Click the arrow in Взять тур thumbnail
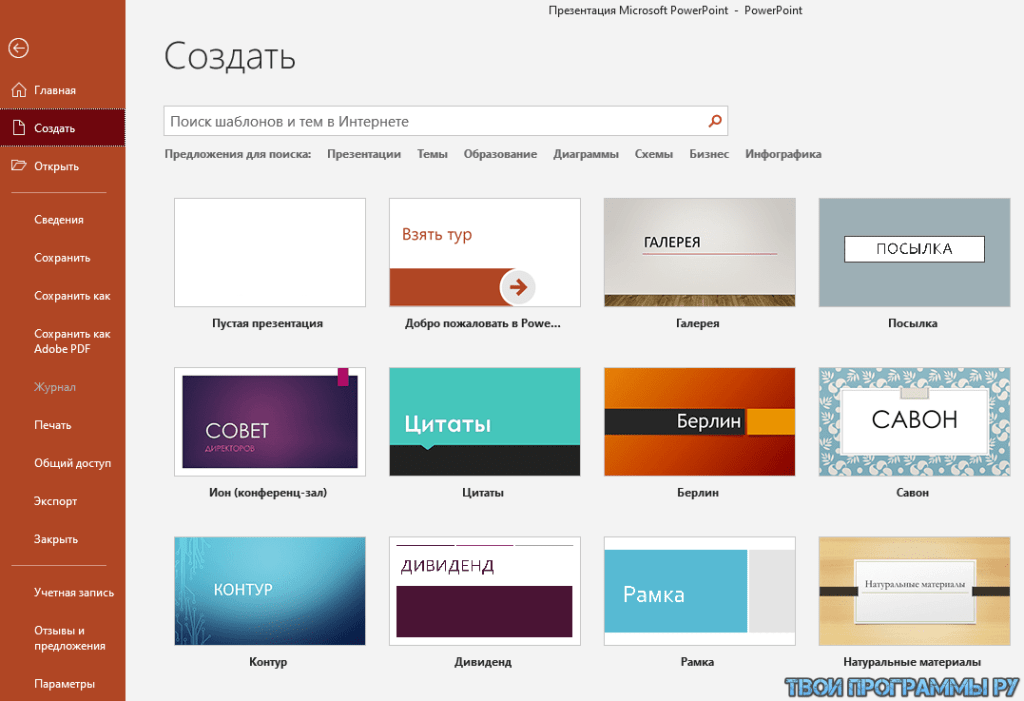Viewport: 1024px width, 701px height. pos(517,287)
